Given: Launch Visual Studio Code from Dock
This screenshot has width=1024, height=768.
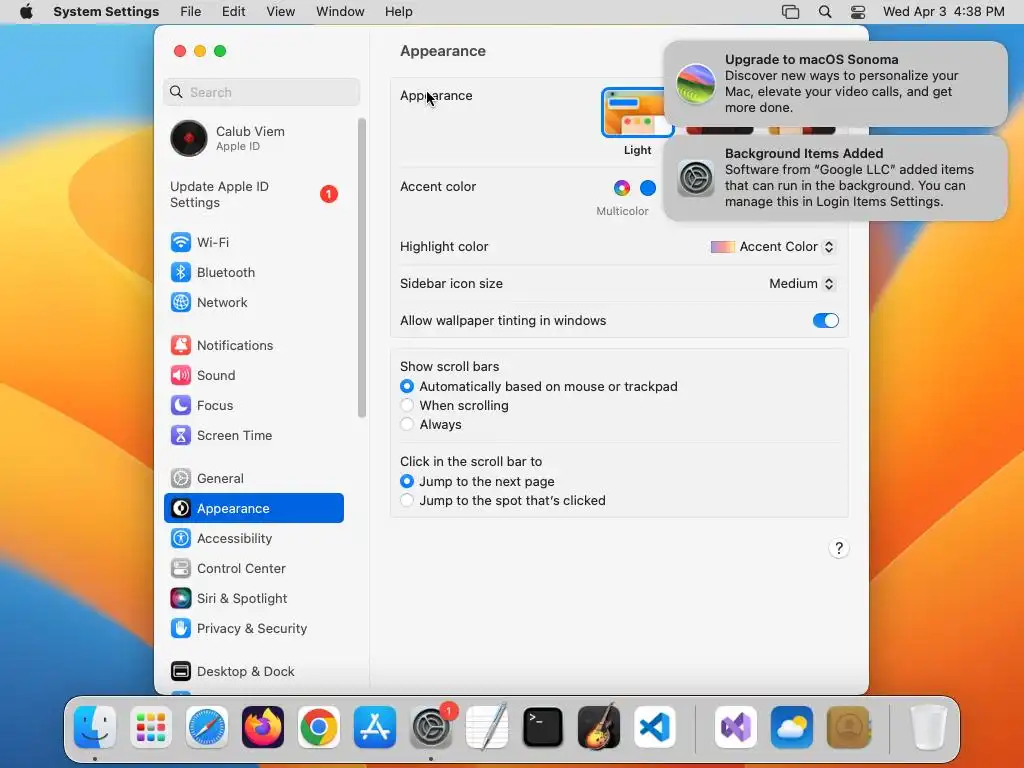Looking at the screenshot, I should pos(654,727).
